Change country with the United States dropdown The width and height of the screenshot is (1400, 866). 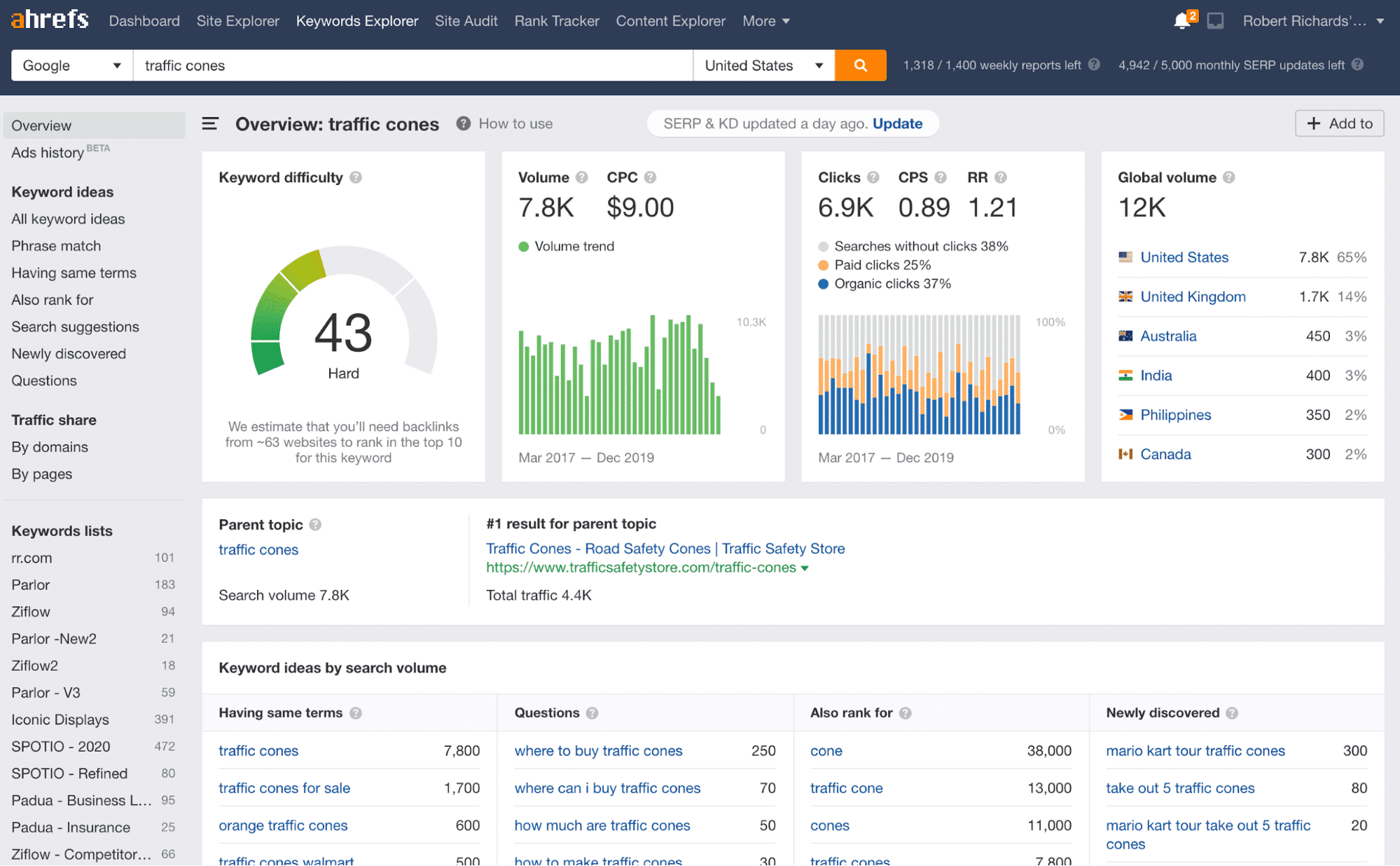pos(763,65)
